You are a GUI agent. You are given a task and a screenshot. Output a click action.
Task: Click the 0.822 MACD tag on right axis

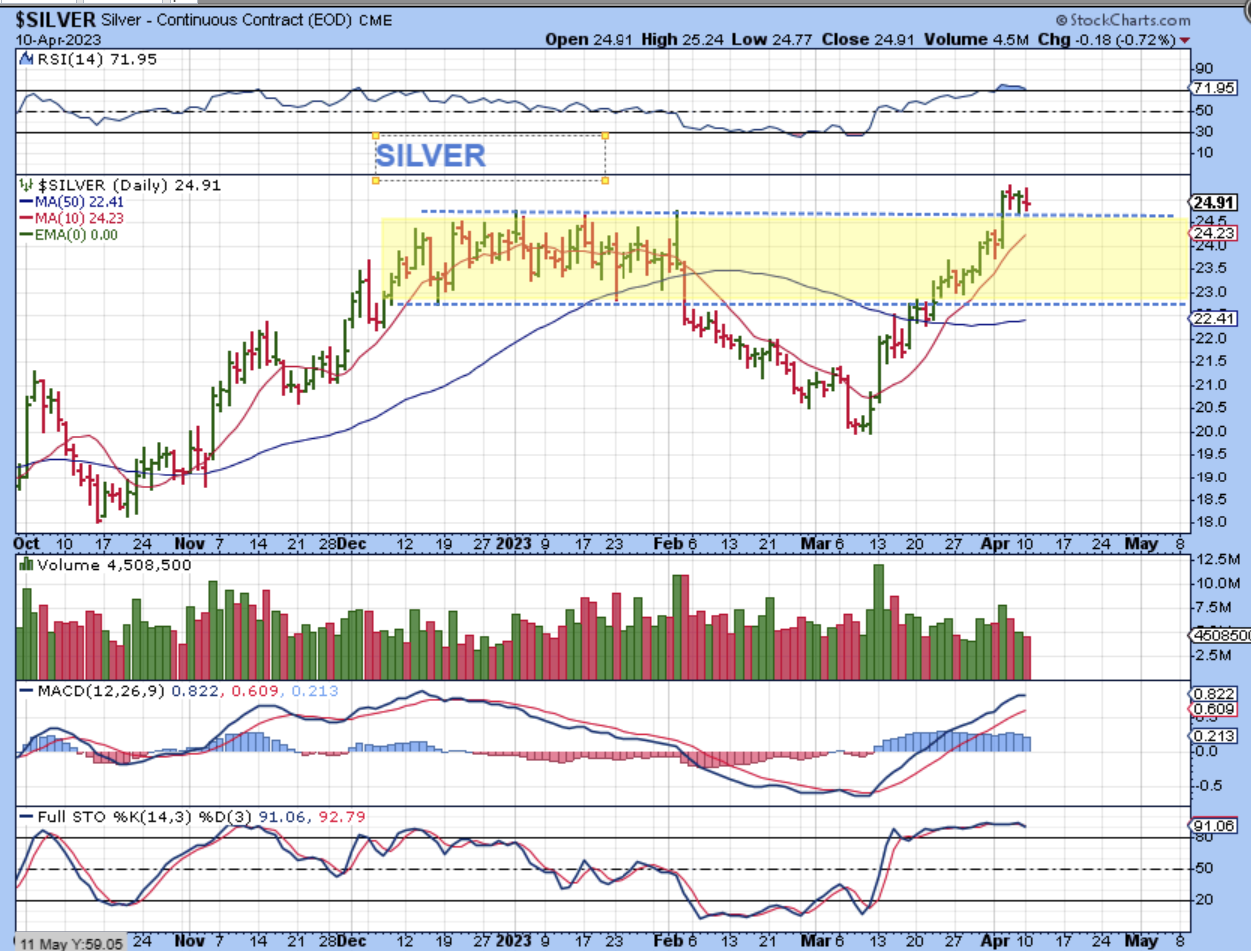pos(1210,694)
